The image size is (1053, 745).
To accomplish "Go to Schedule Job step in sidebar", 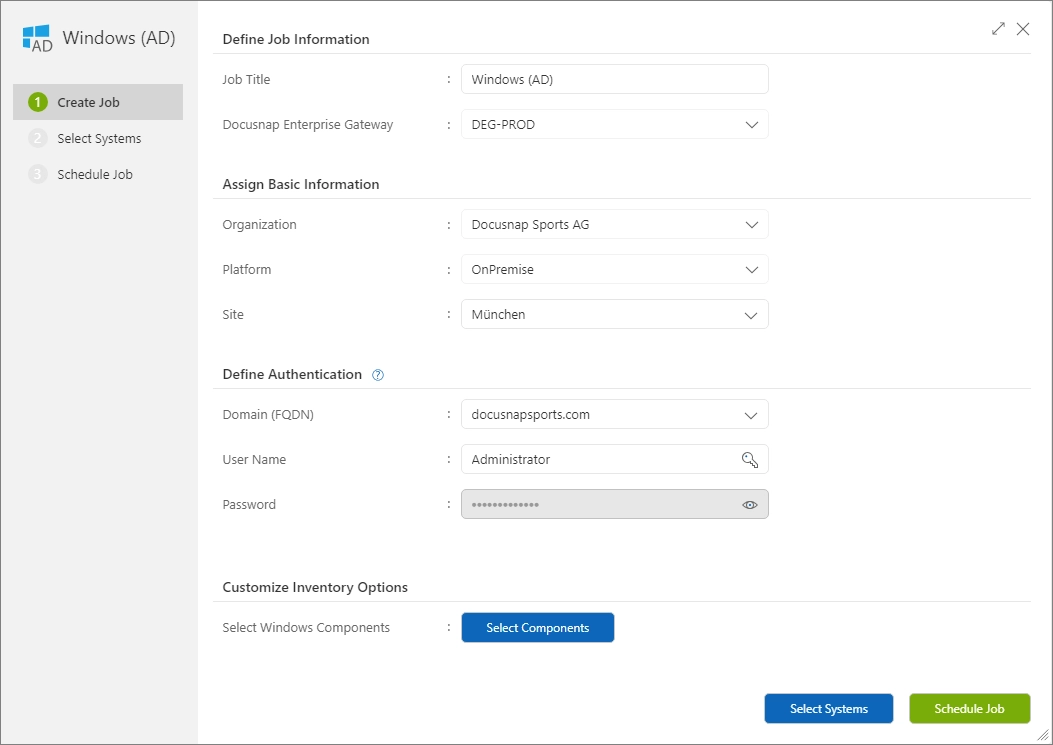I will click(98, 174).
